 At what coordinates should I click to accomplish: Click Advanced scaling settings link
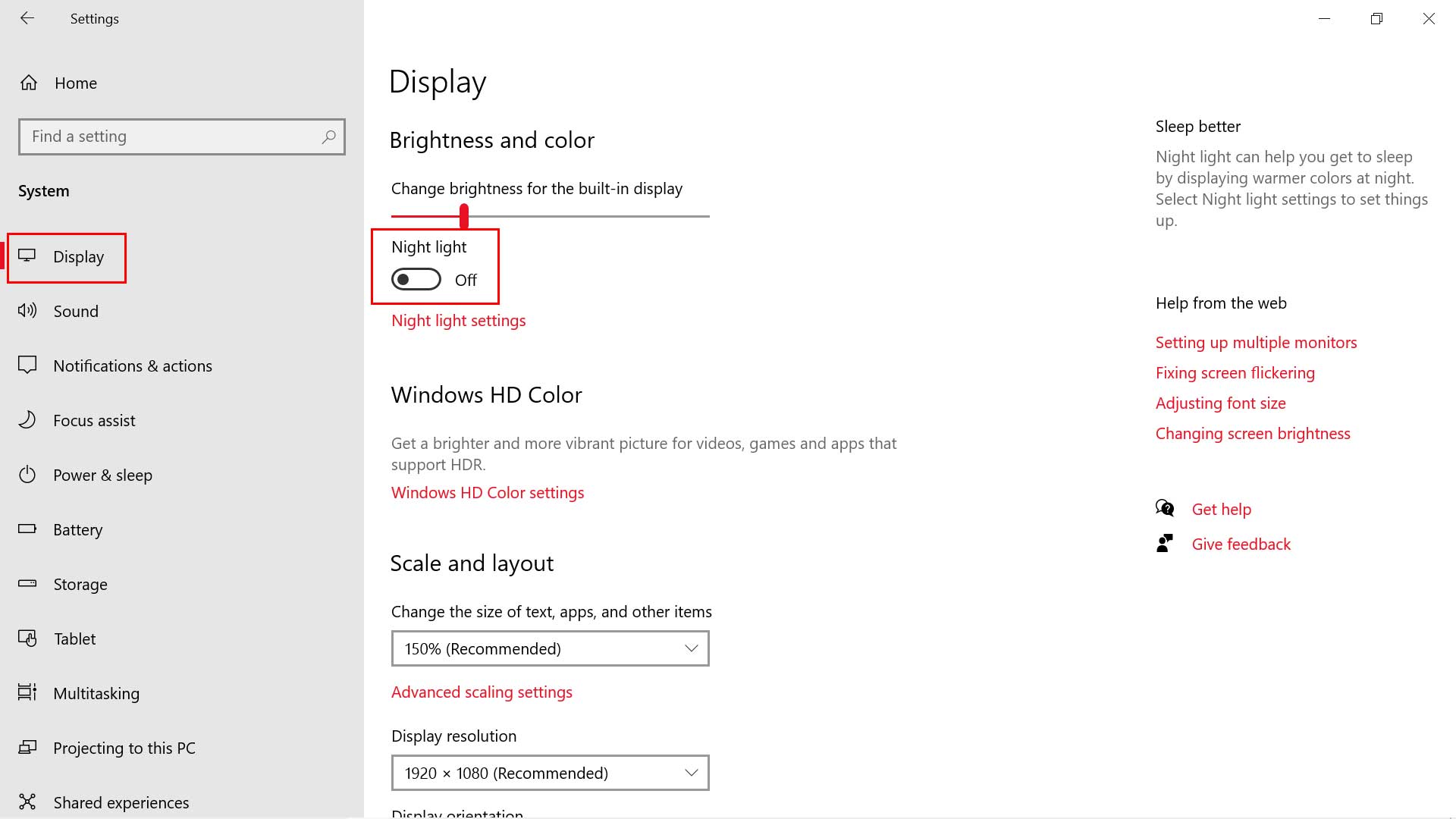[481, 691]
